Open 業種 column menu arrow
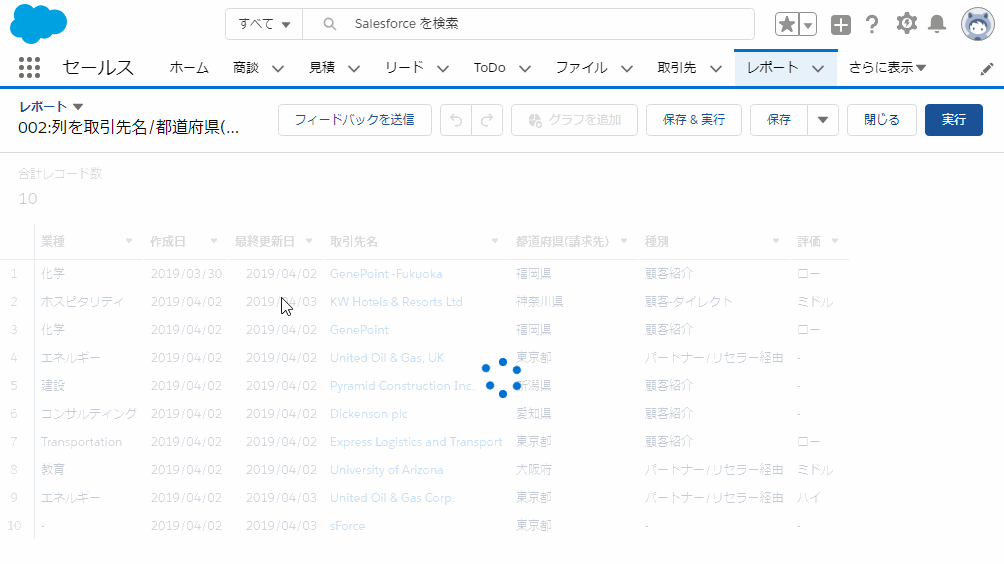Image resolution: width=1004 pixels, height=564 pixels. click(x=129, y=241)
